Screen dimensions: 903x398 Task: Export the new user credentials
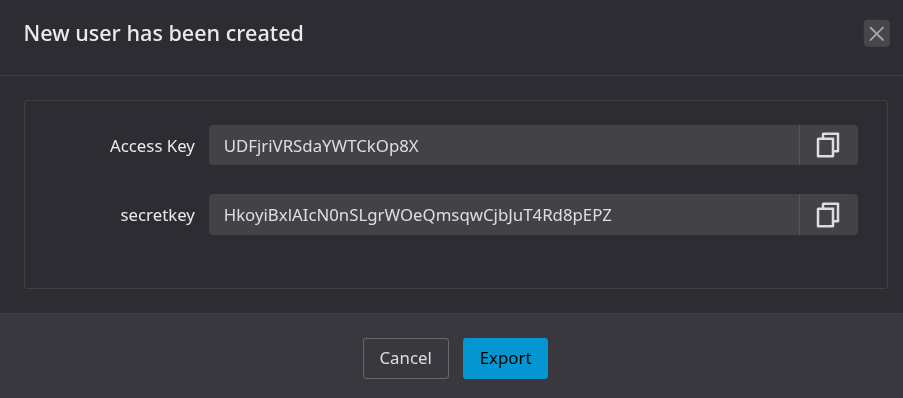point(505,358)
